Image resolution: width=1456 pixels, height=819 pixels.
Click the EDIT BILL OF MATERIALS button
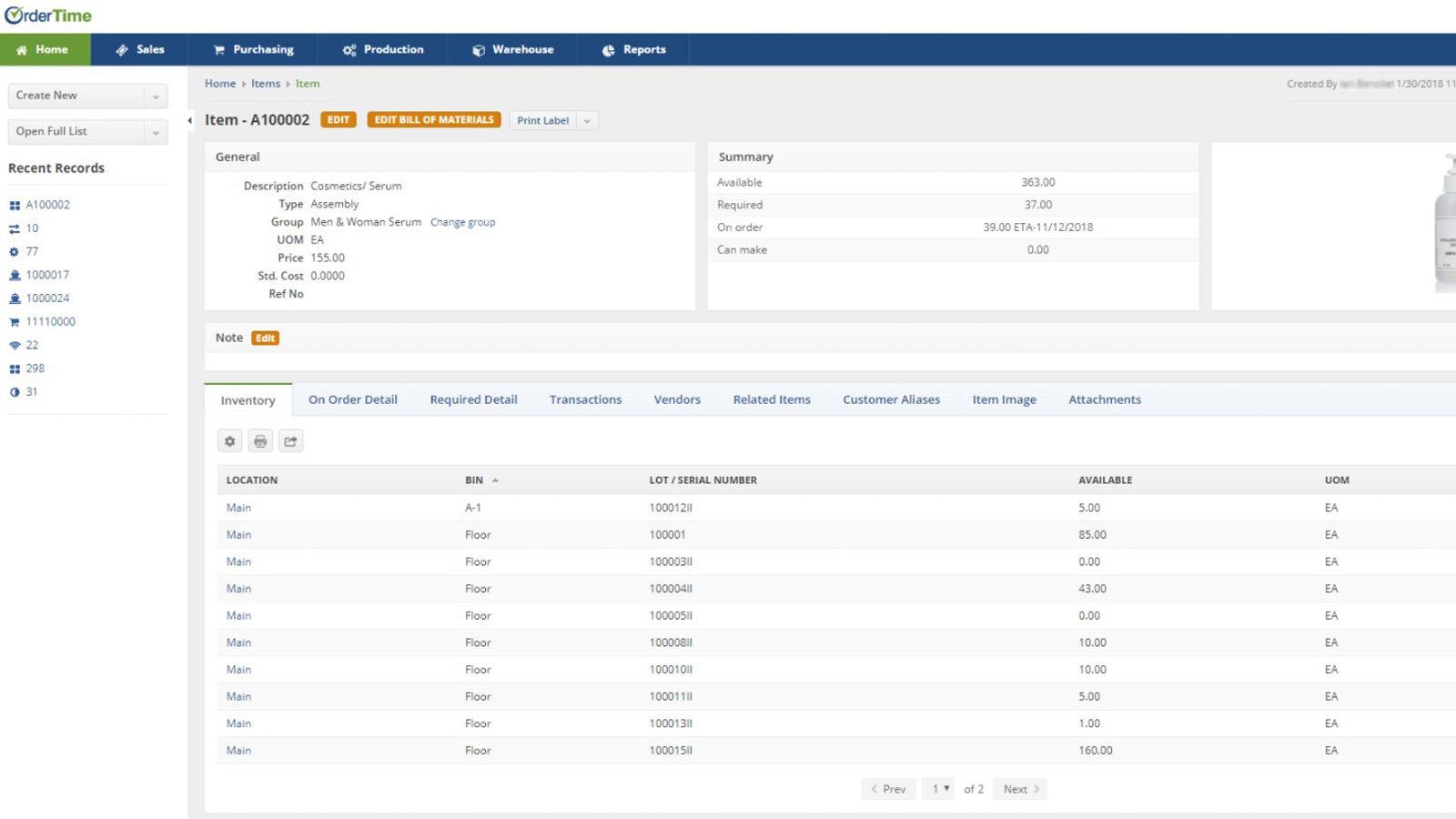point(433,119)
